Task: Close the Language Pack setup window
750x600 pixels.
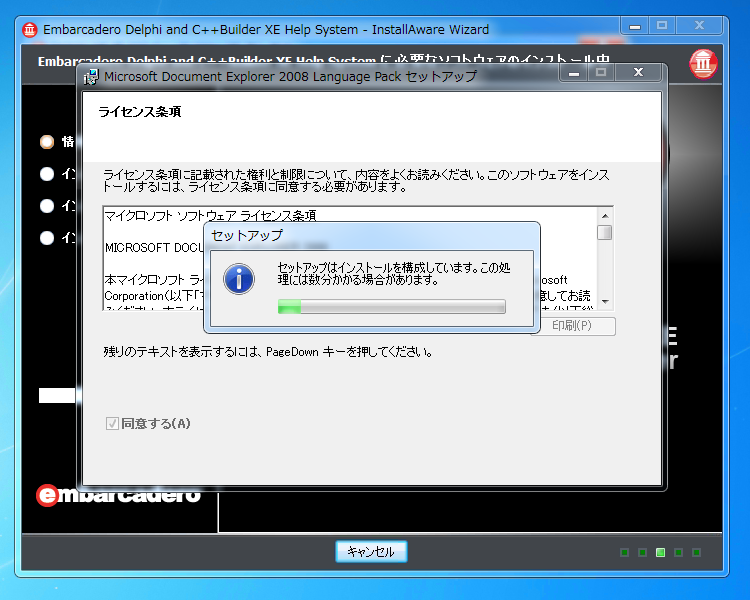Action: coord(639,73)
